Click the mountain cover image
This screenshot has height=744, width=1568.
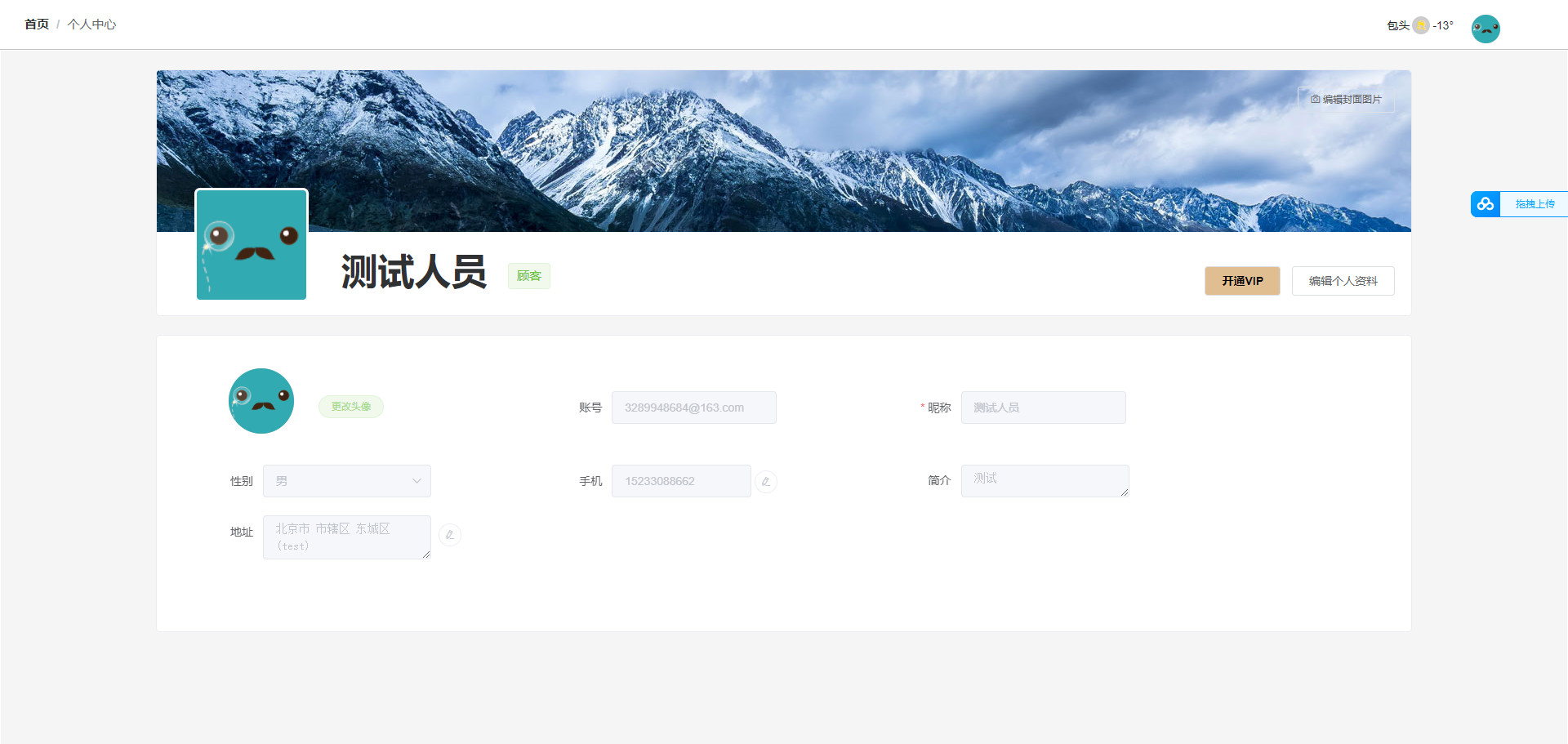[784, 151]
